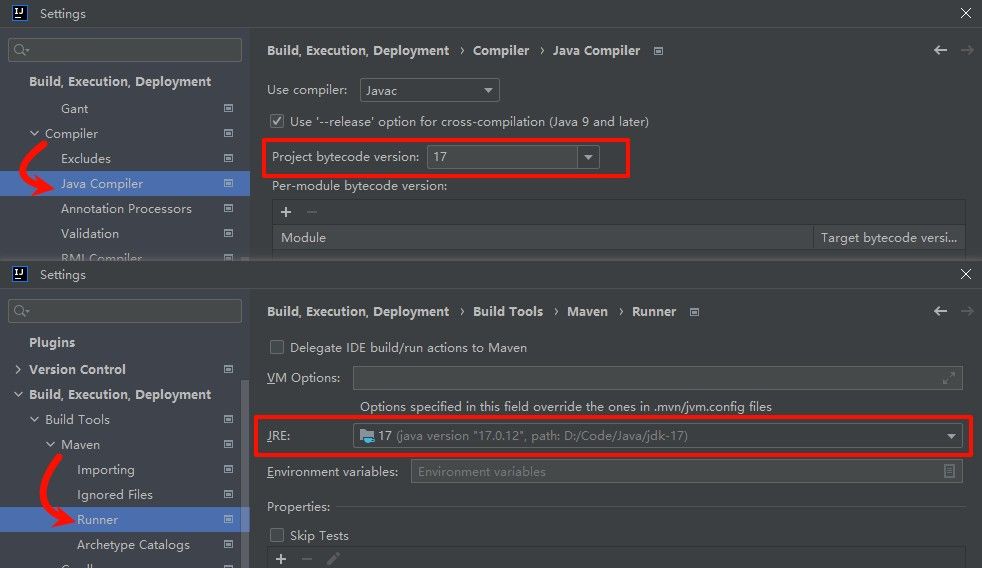Click project-level icon beside Compiler
This screenshot has height=568, width=982.
click(x=229, y=133)
